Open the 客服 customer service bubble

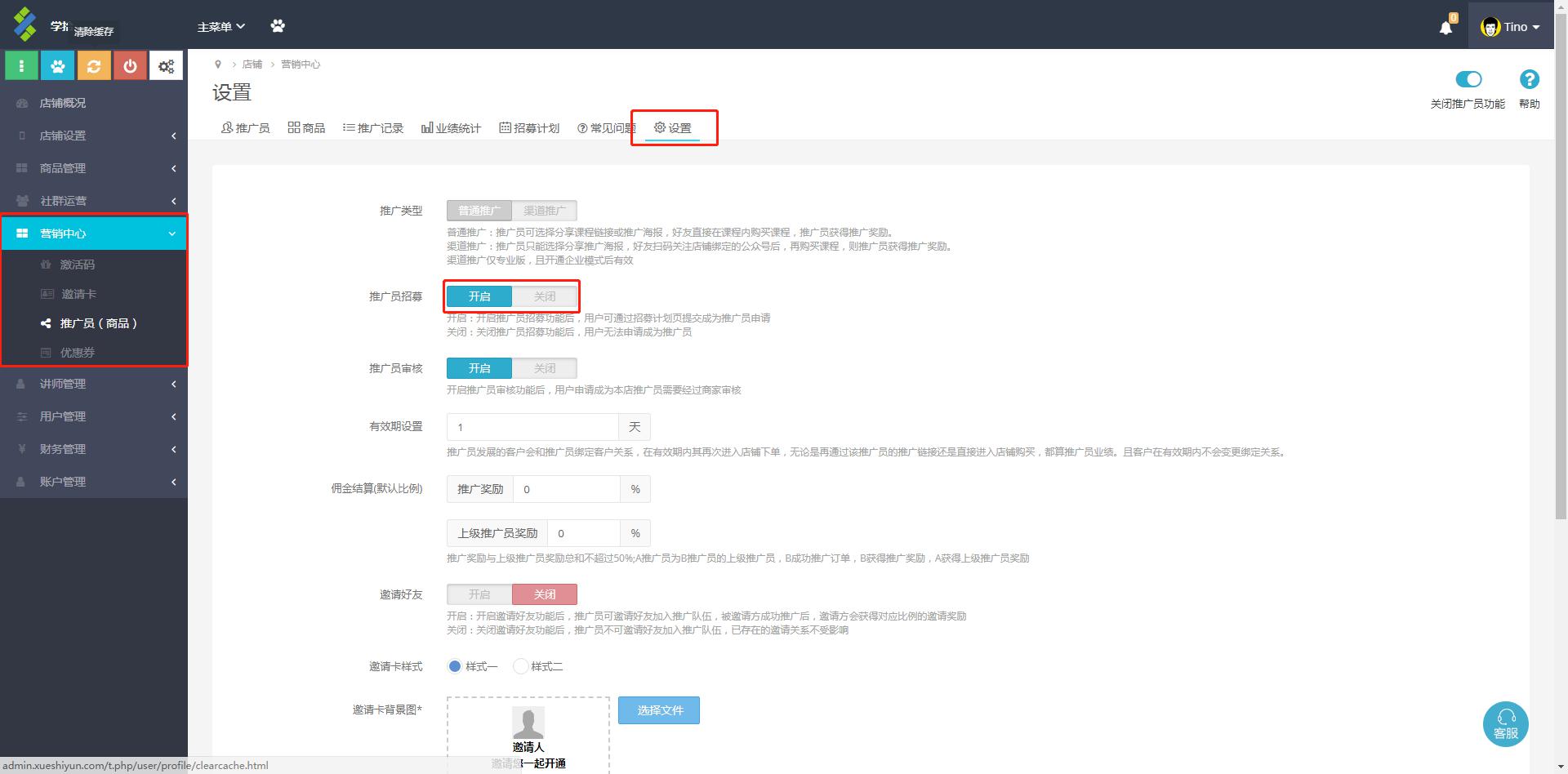(x=1505, y=723)
